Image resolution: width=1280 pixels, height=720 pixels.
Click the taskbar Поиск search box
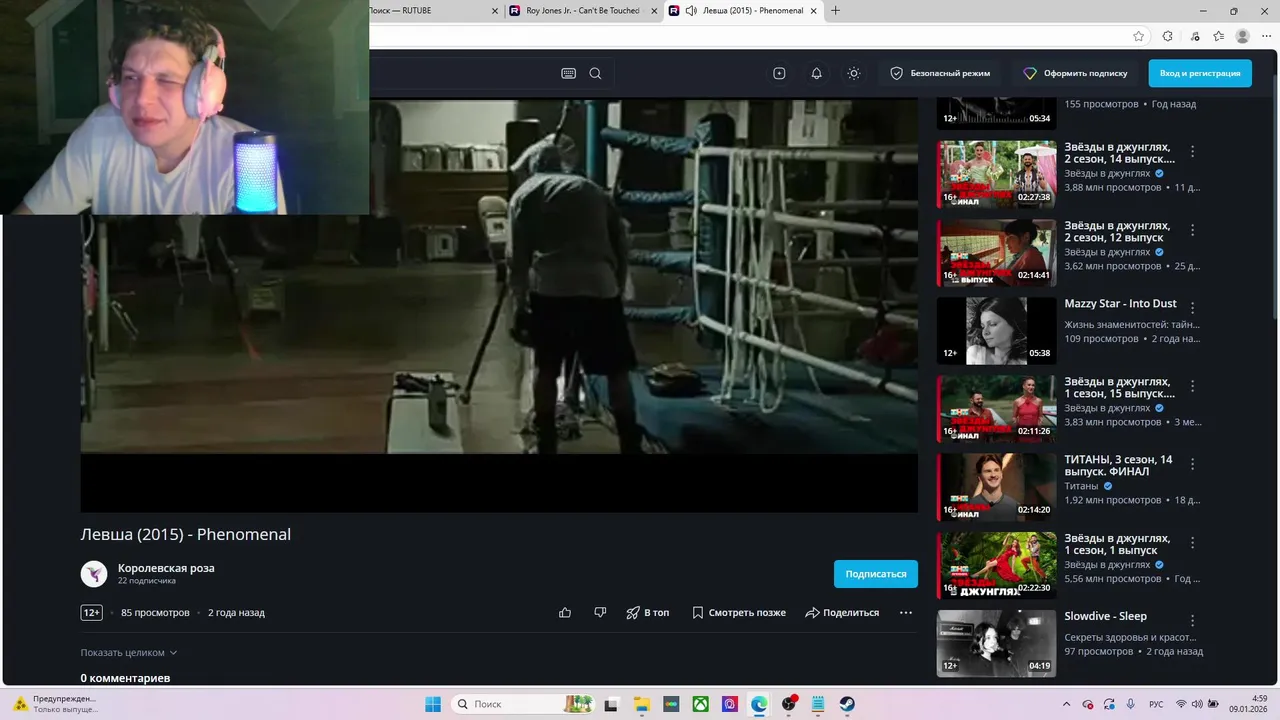[x=523, y=704]
